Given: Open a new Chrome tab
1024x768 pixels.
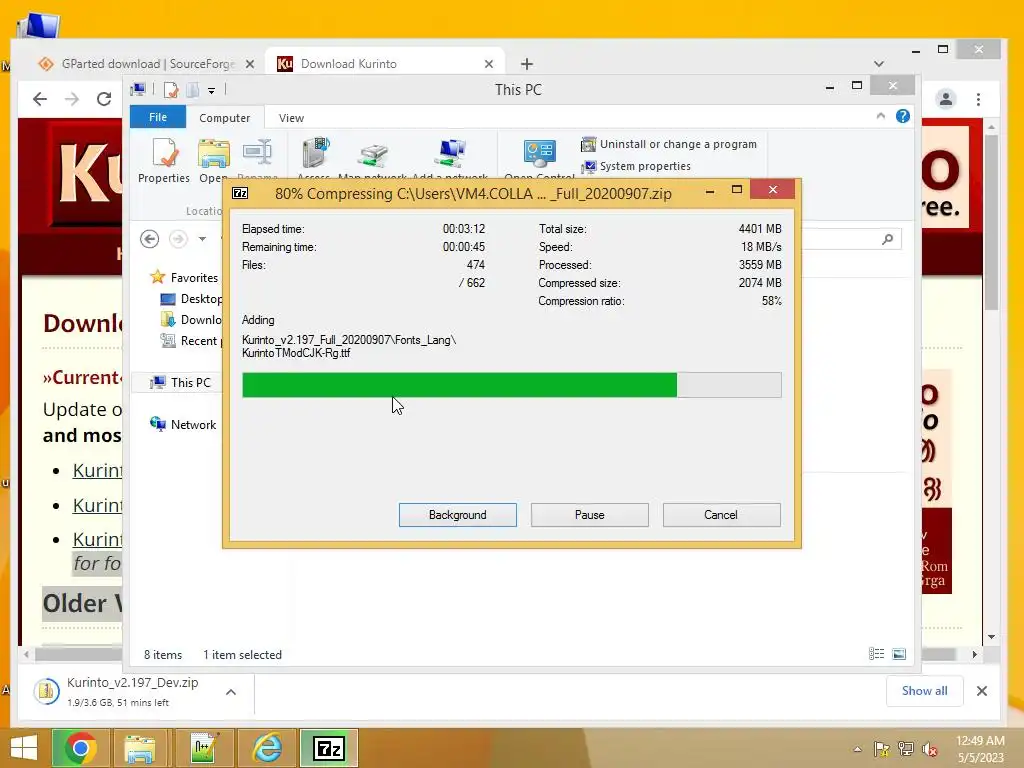Looking at the screenshot, I should (526, 64).
